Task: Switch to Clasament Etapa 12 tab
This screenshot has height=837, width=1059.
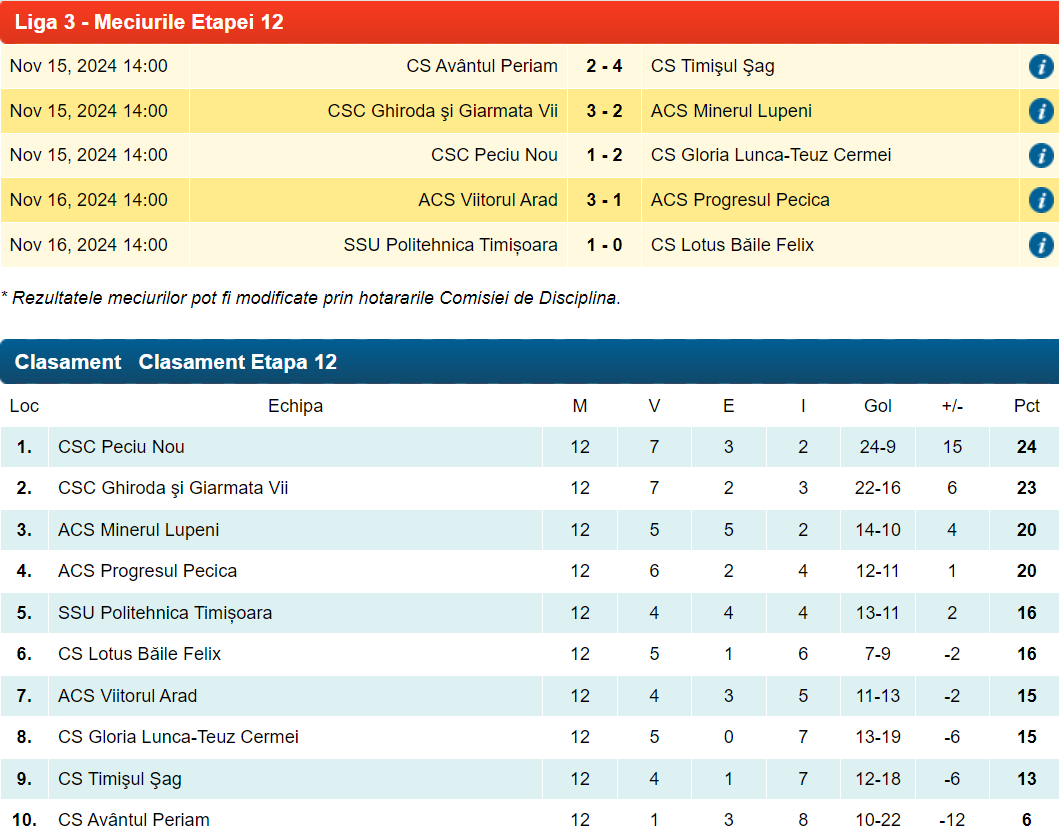Action: (238, 362)
